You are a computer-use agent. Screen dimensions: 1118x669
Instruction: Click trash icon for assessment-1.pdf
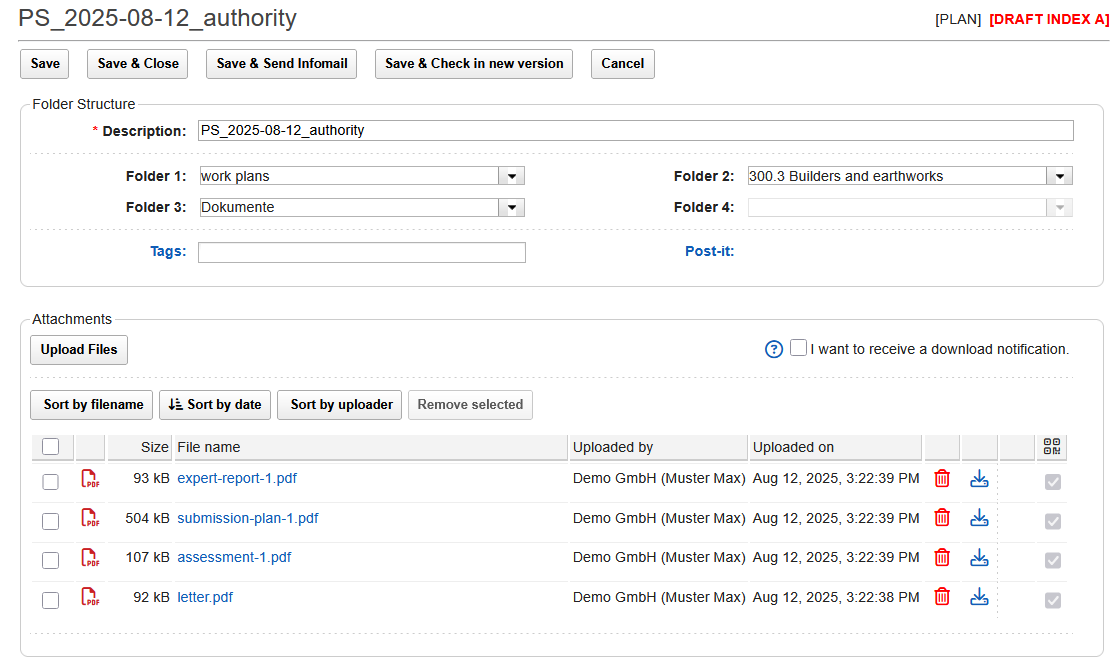tap(941, 558)
